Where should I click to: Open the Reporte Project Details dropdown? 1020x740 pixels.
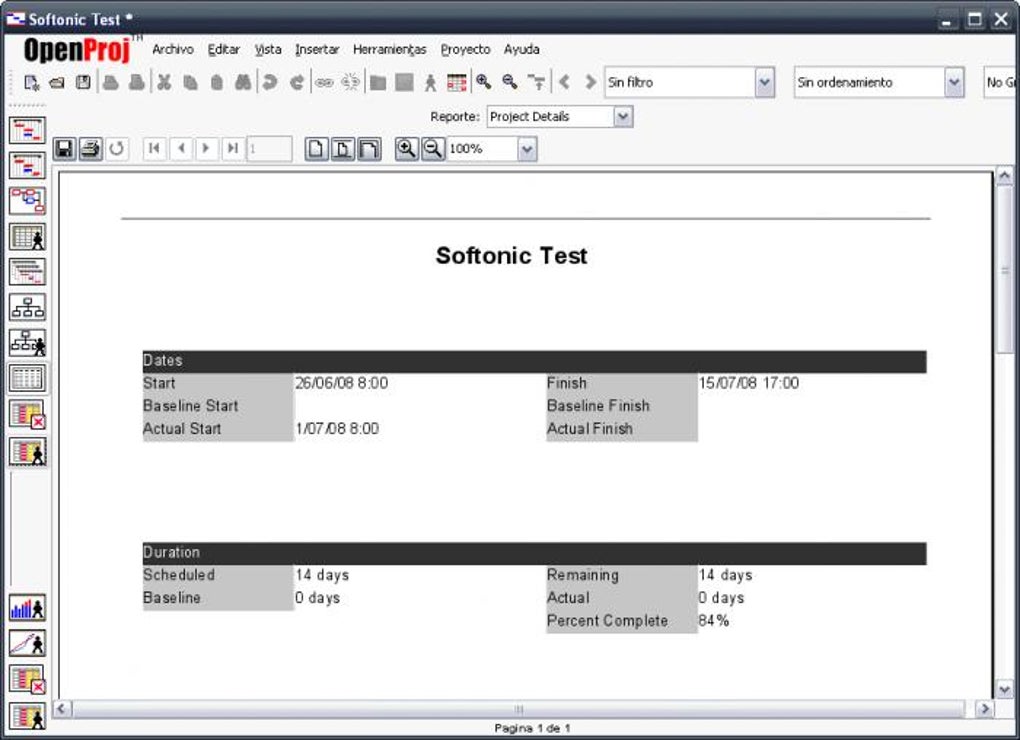[x=623, y=116]
